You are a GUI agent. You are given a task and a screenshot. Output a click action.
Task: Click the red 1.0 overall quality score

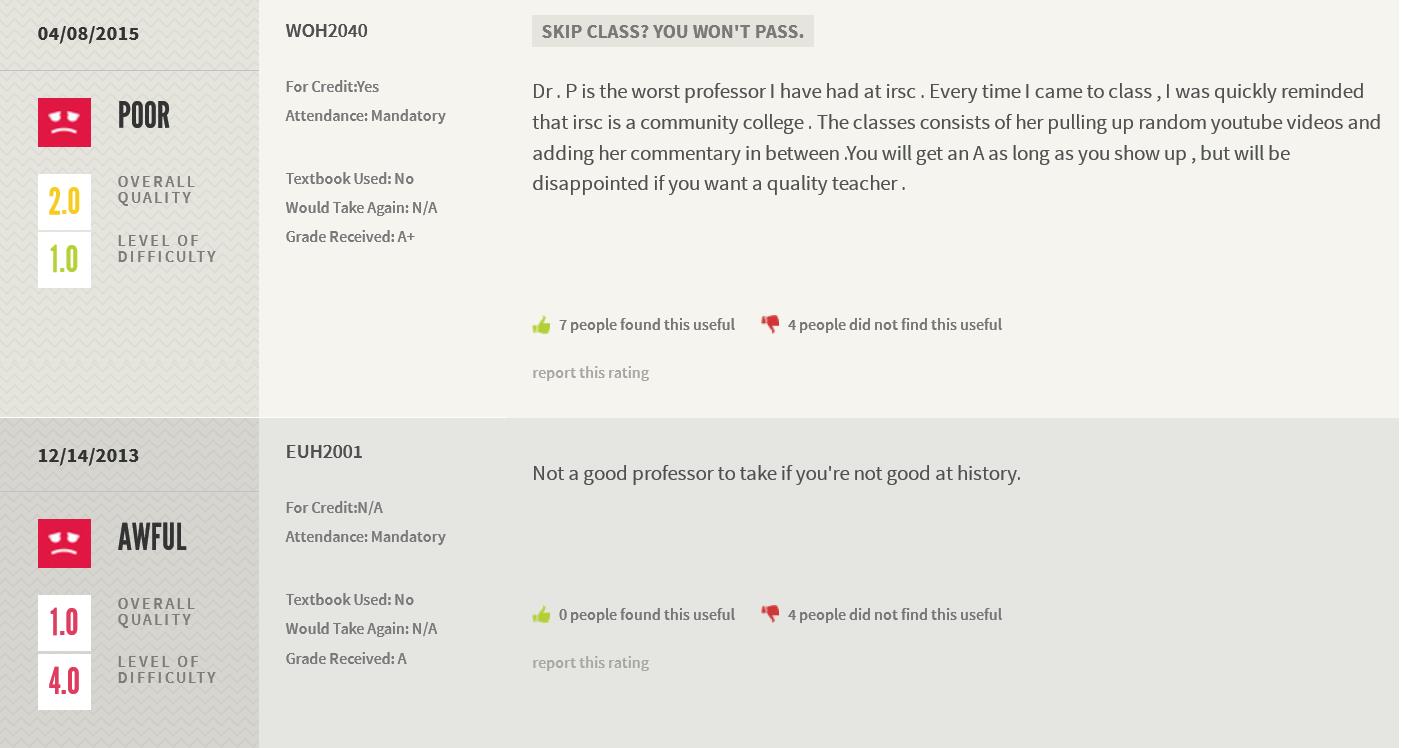64,623
